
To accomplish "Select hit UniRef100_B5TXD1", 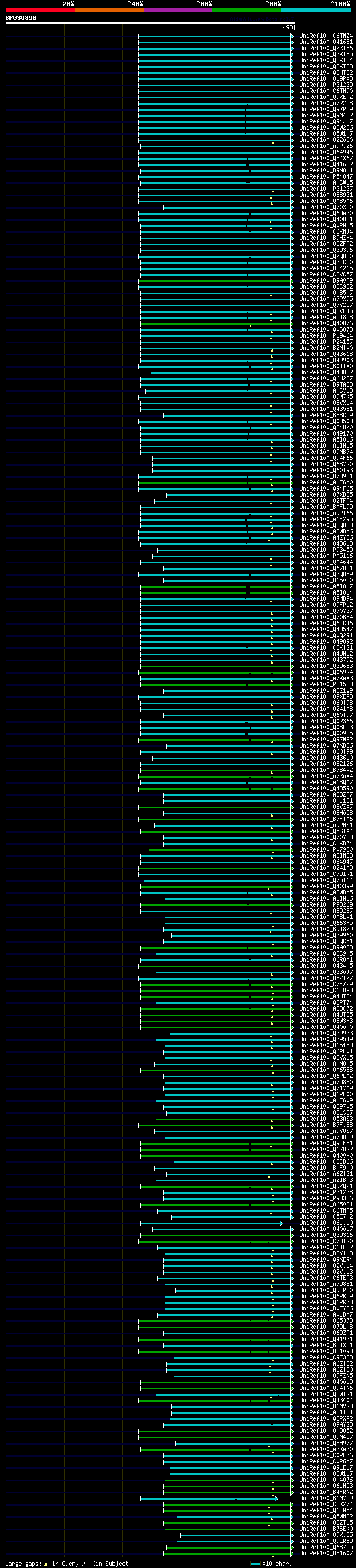I will [x=326, y=1345].
